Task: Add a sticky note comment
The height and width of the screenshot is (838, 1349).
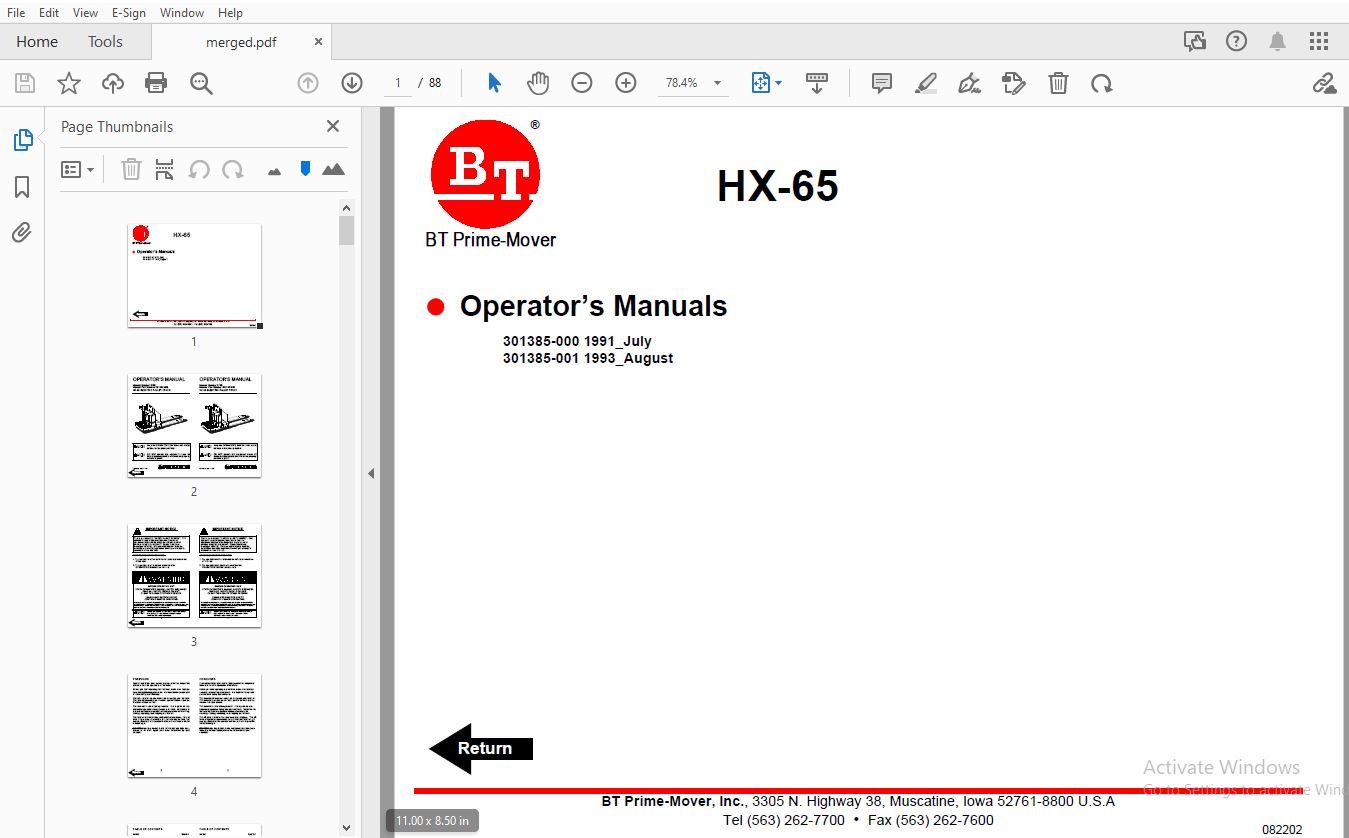Action: coord(882,83)
